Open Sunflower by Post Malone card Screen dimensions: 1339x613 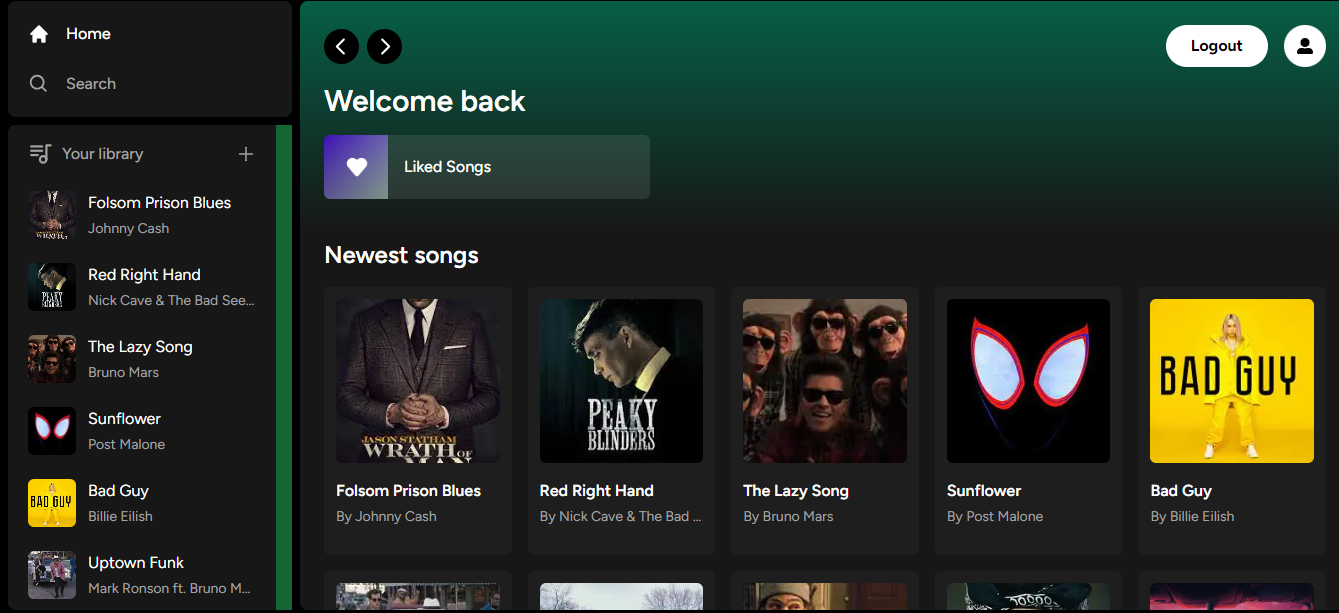click(1028, 420)
